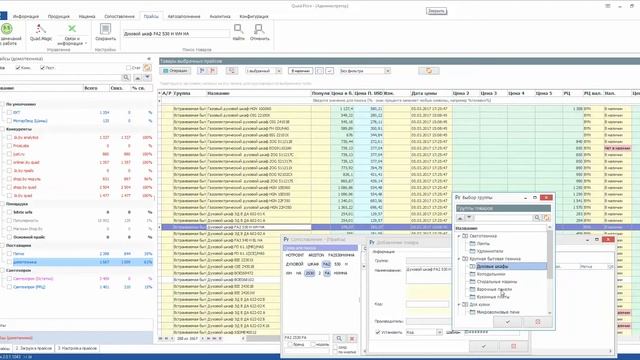Open the Конфигурация ribbon tab
Image resolution: width=640 pixels, height=360 pixels.
pos(253,16)
